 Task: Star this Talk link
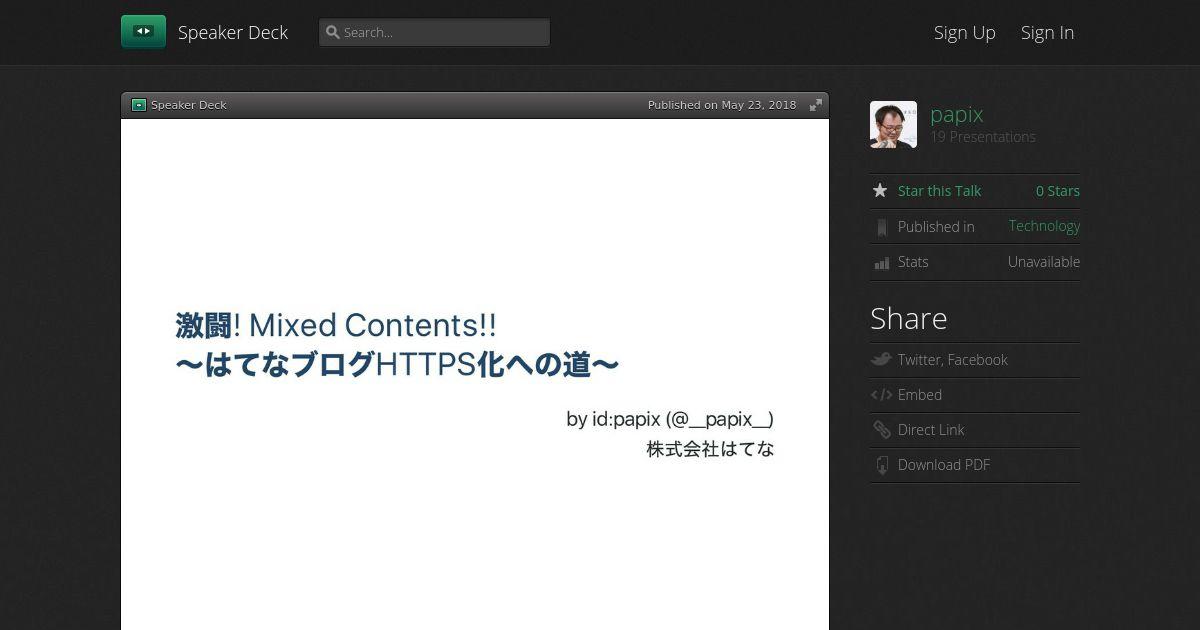coord(939,191)
